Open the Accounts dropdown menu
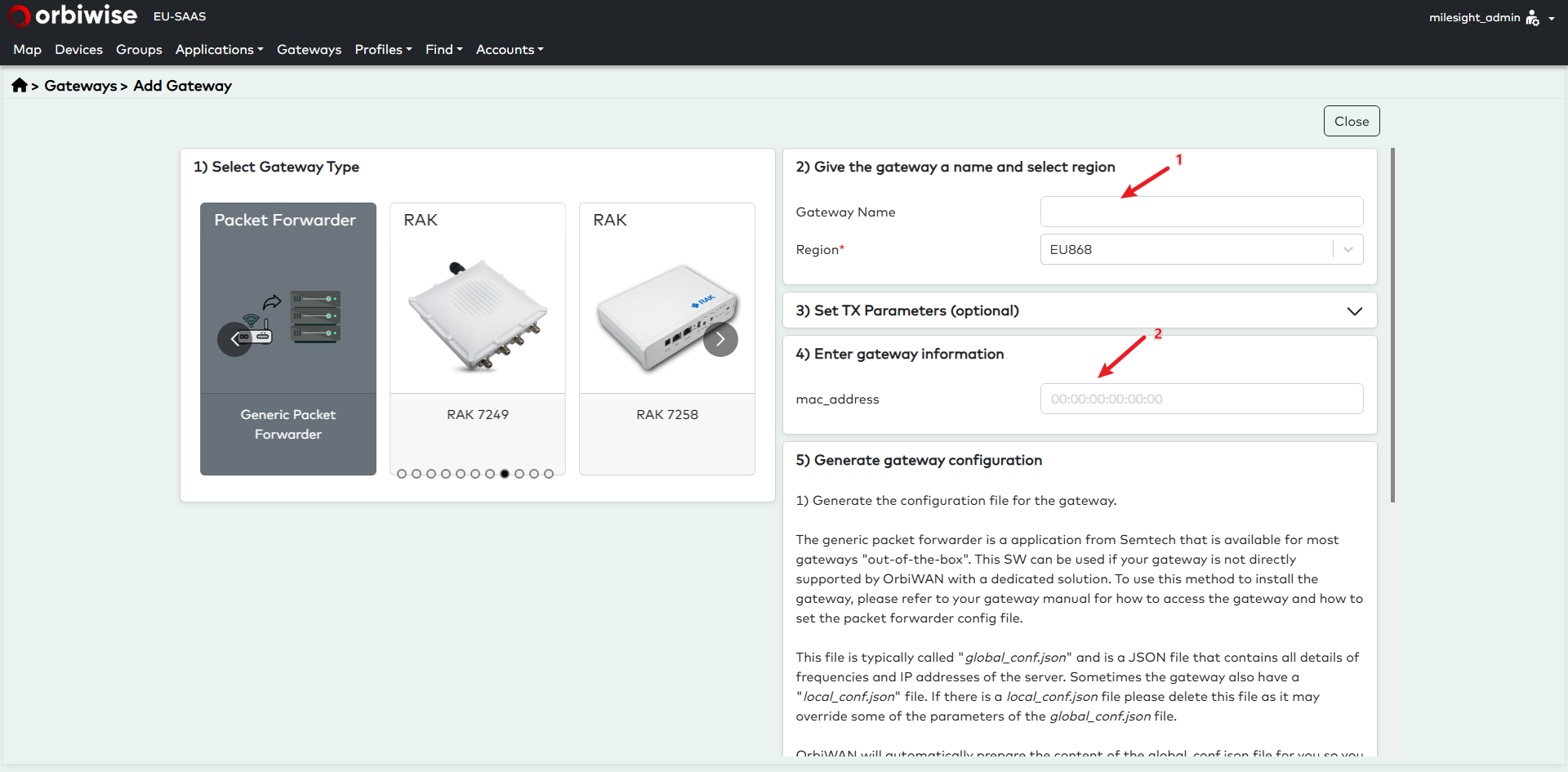Viewport: 1568px width, 772px height. coord(510,50)
